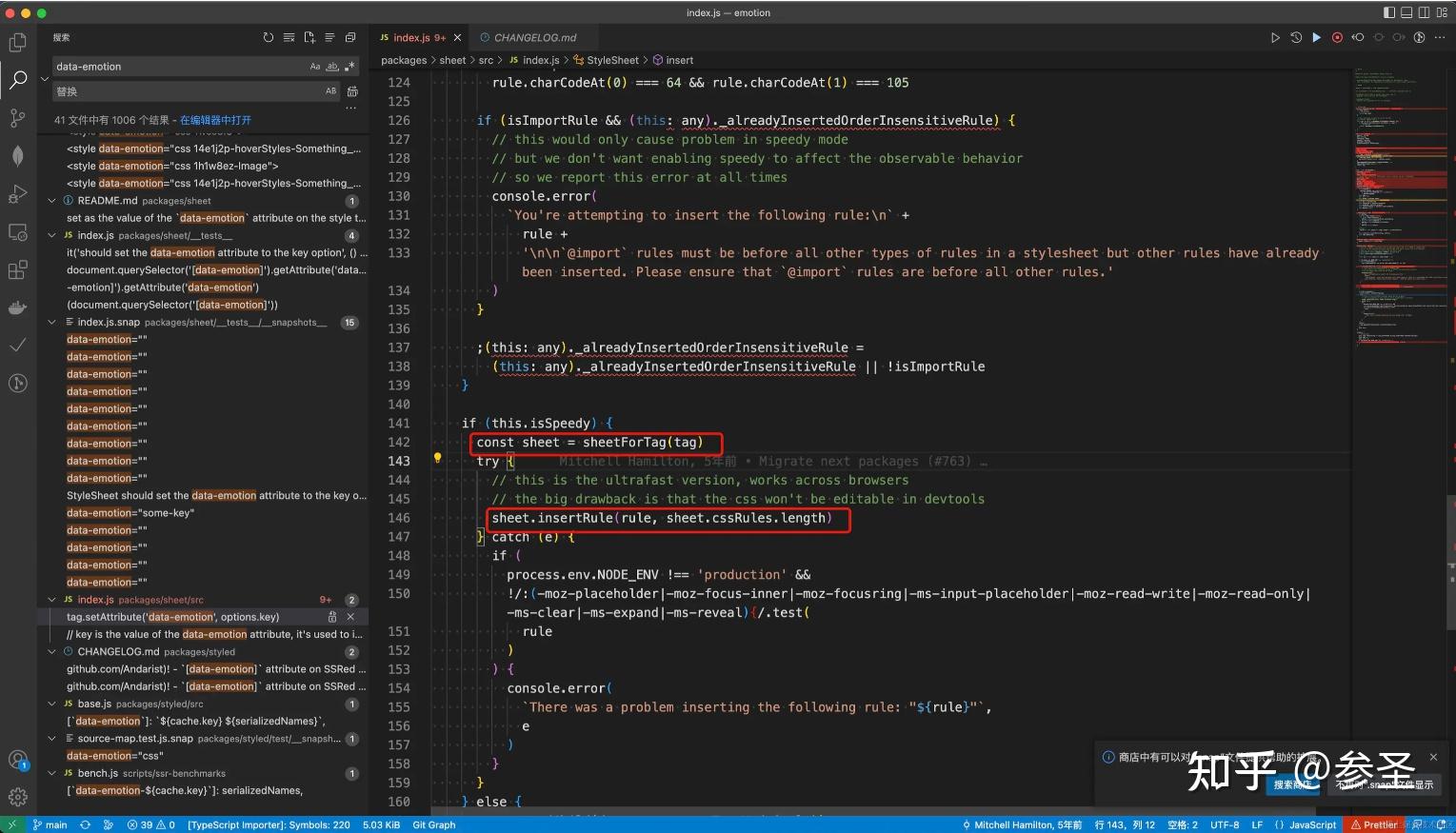Switch to the CHANGELOG.md tab

[x=534, y=38]
